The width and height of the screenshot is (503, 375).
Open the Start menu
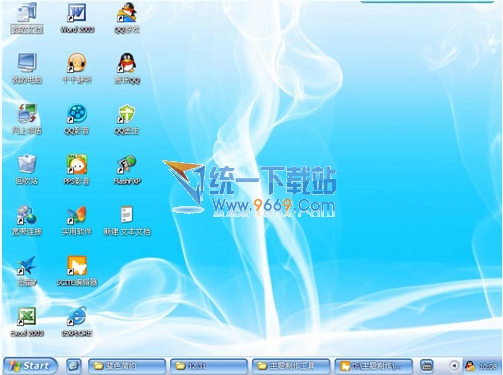[x=30, y=366]
